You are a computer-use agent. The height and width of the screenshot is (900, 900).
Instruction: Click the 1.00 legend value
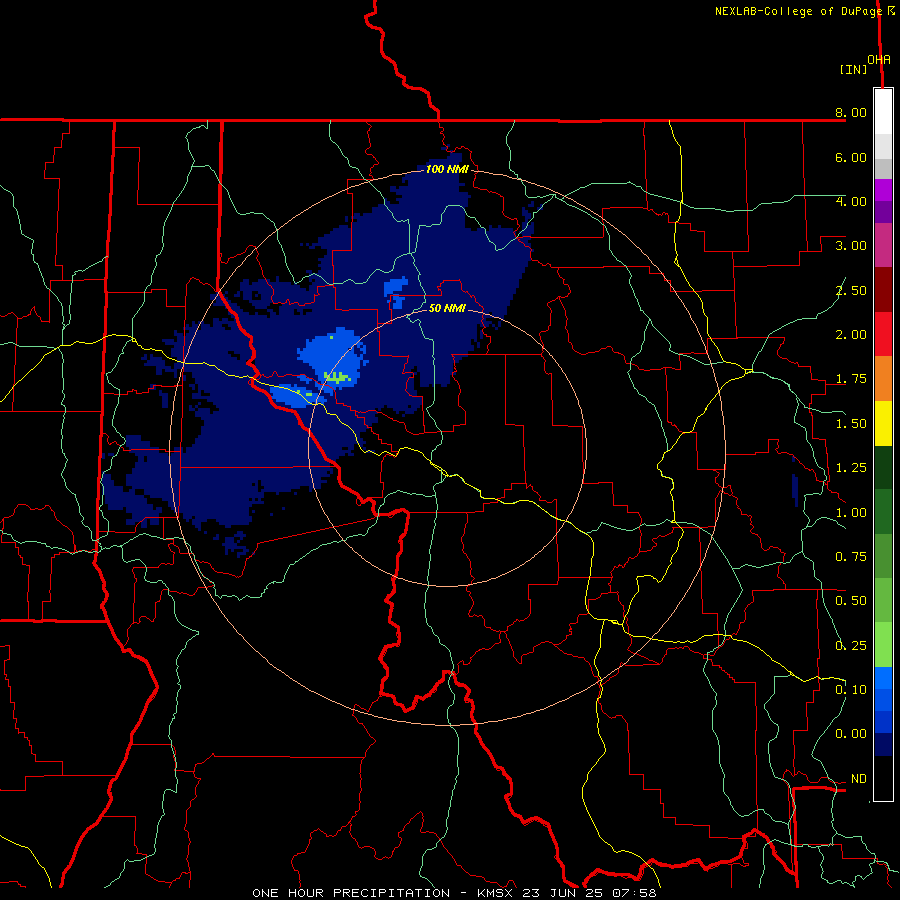pyautogui.click(x=851, y=513)
